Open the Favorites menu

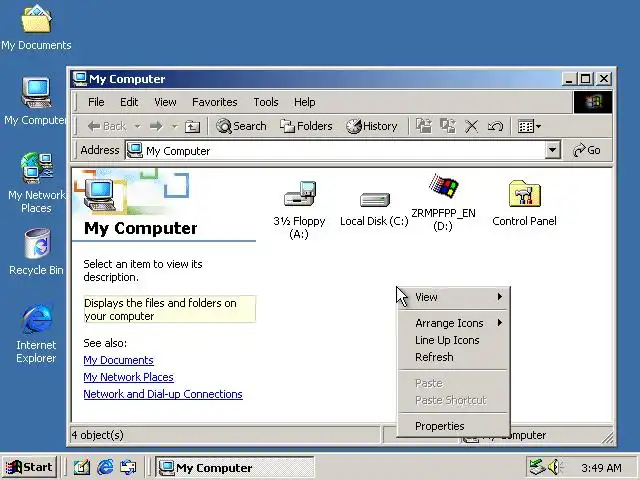point(215,102)
